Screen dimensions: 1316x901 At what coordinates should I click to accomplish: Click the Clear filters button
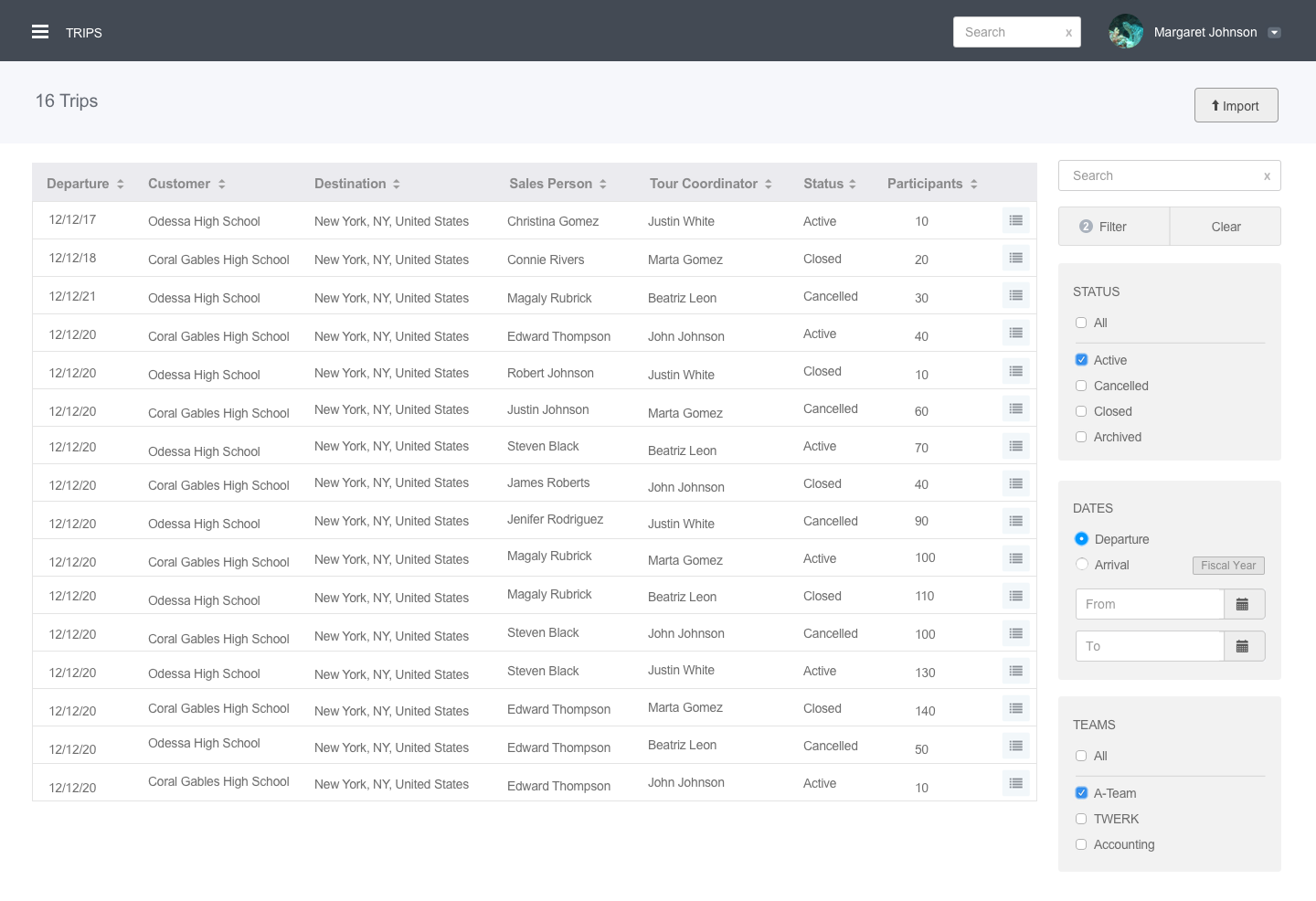click(x=1226, y=227)
